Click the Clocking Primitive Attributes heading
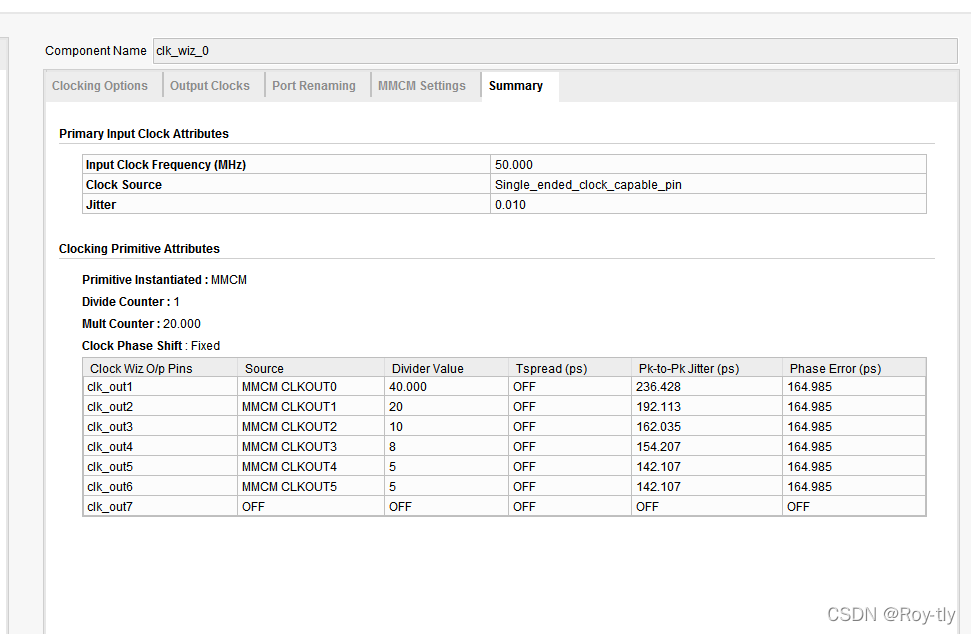Image resolution: width=971 pixels, height=634 pixels. coord(139,248)
